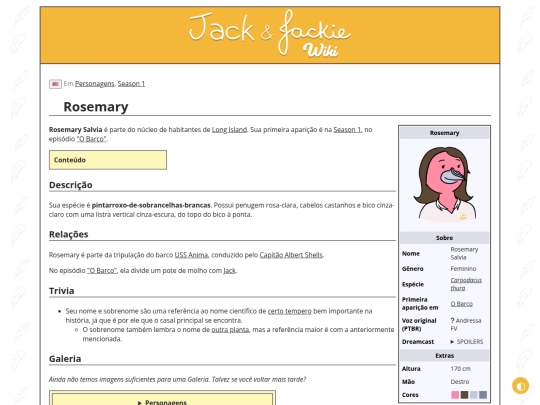Click the pink color swatch
540x405 pixels.
pos(455,395)
